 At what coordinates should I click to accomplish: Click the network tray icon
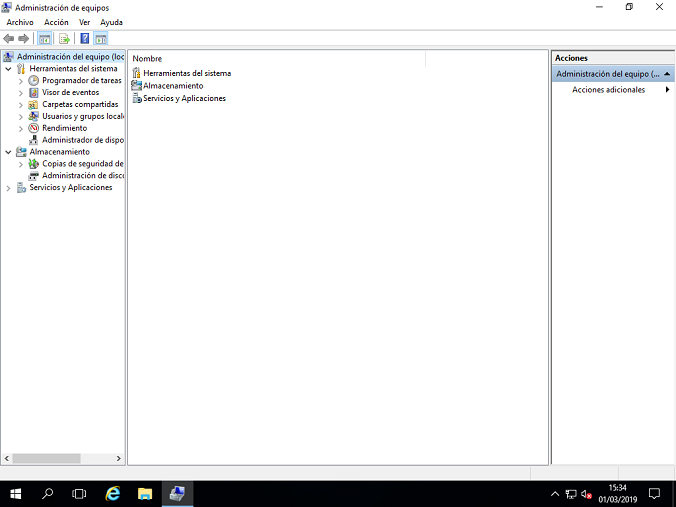point(571,494)
